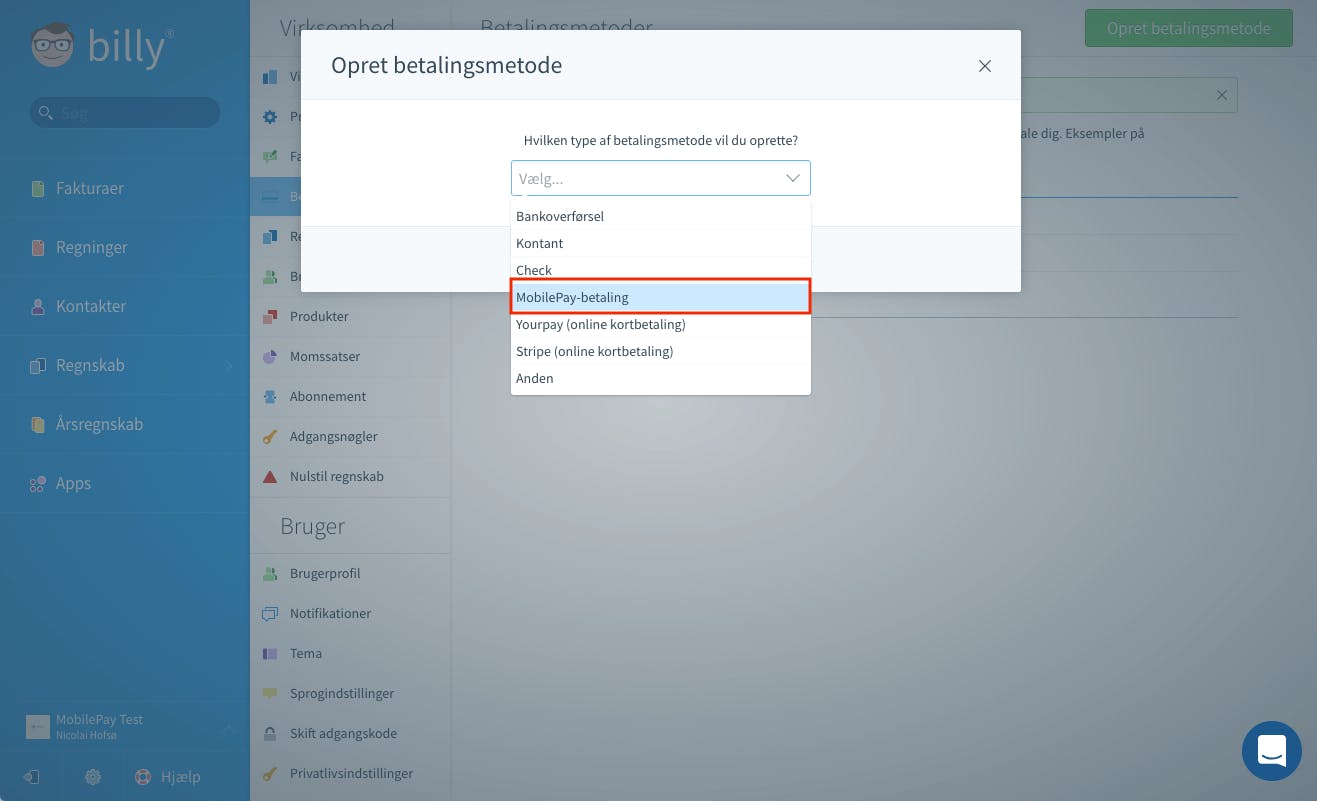Click the Nulstil regnskab warning triangle icon

pyautogui.click(x=270, y=477)
